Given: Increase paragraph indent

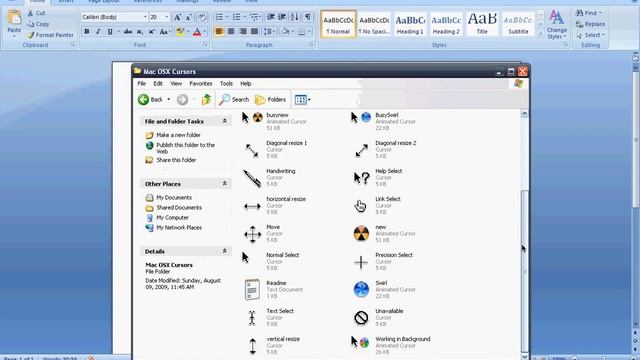Looking at the screenshot, I should 282,17.
